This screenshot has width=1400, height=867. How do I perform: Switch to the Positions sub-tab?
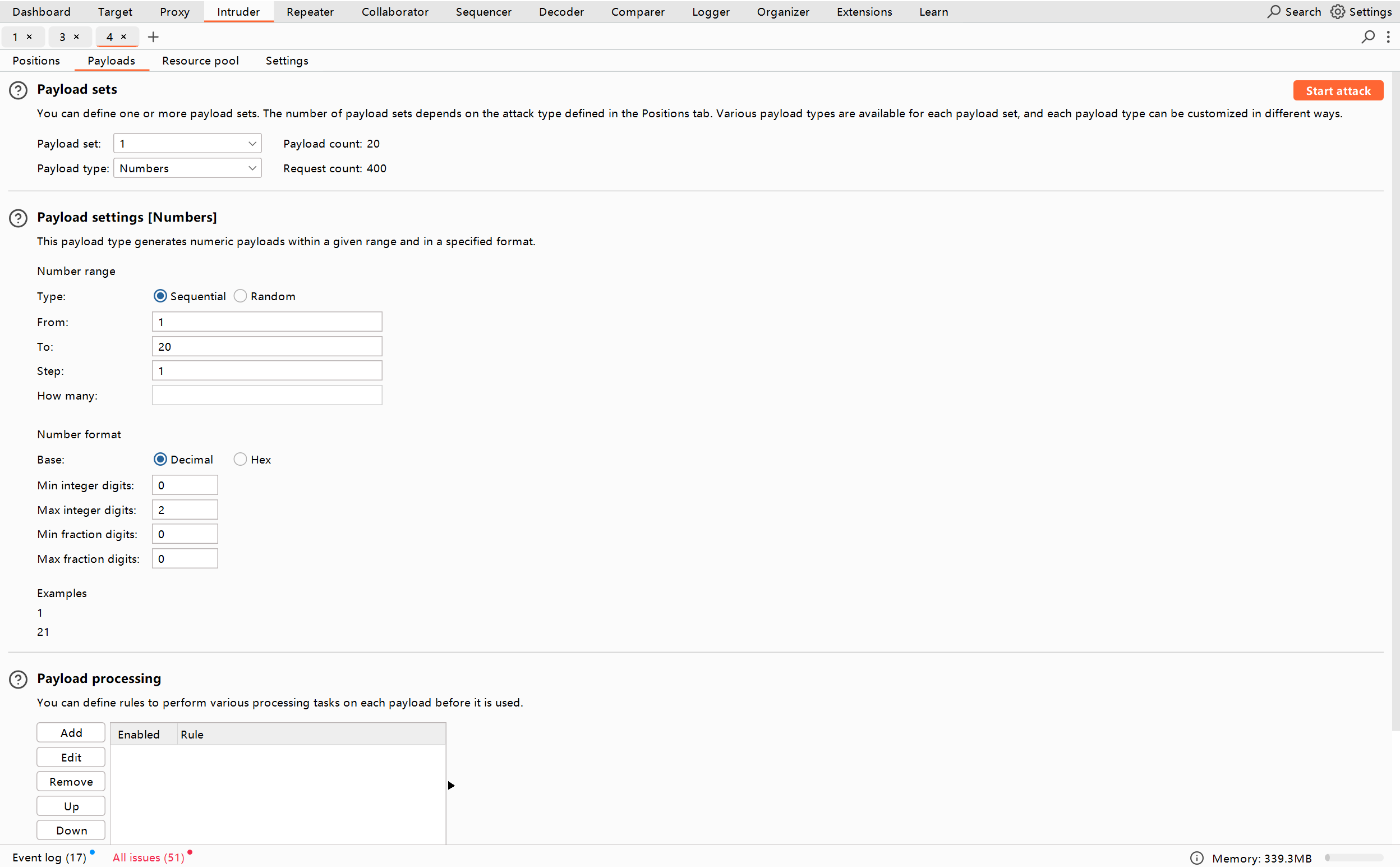pos(36,61)
